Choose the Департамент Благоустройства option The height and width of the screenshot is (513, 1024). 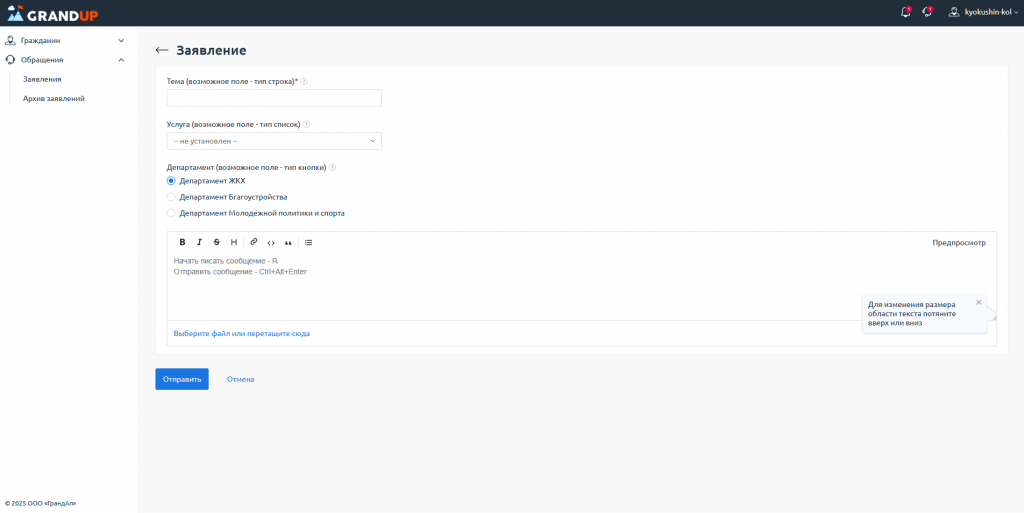[x=171, y=197]
